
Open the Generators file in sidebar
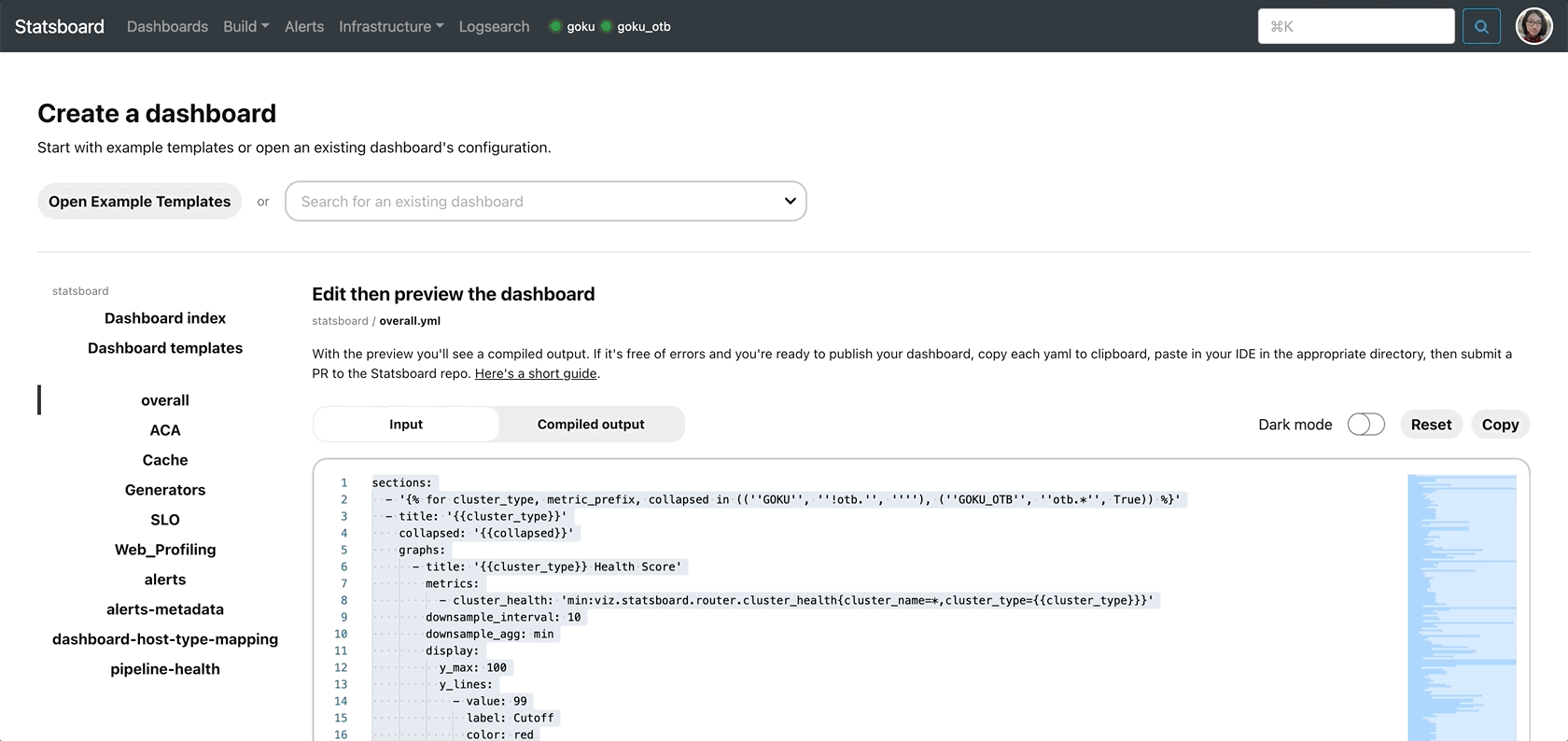165,490
